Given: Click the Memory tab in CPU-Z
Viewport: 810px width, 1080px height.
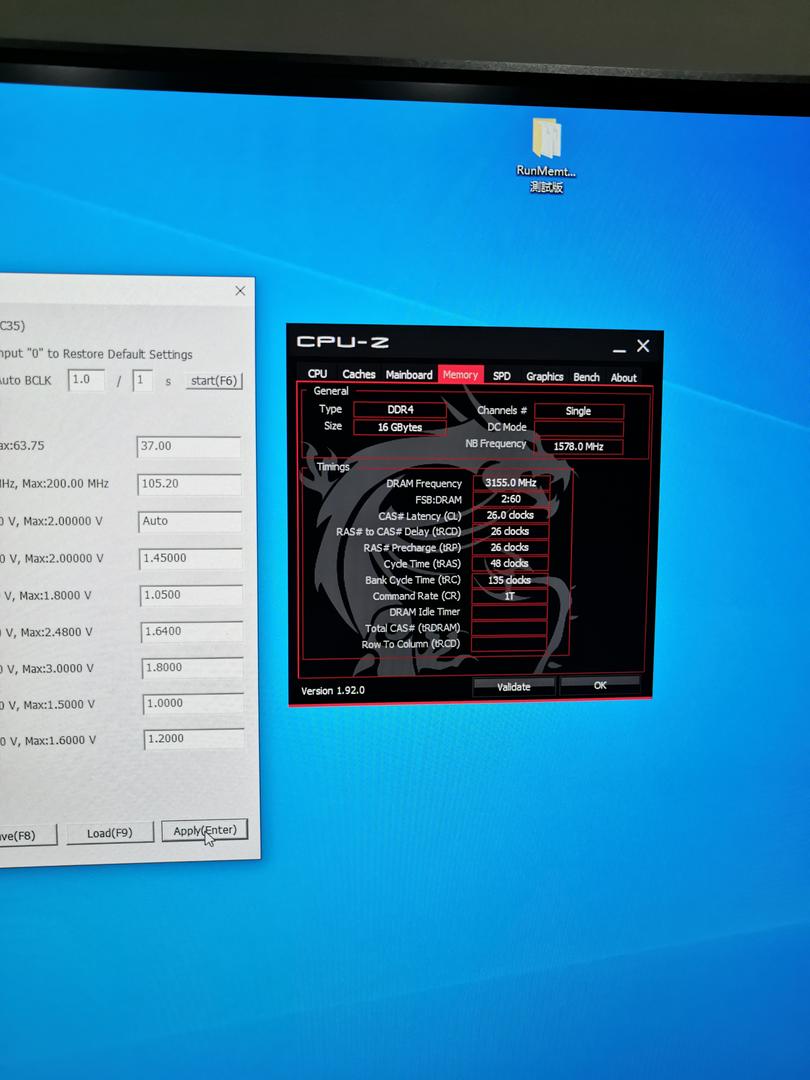Looking at the screenshot, I should [460, 375].
